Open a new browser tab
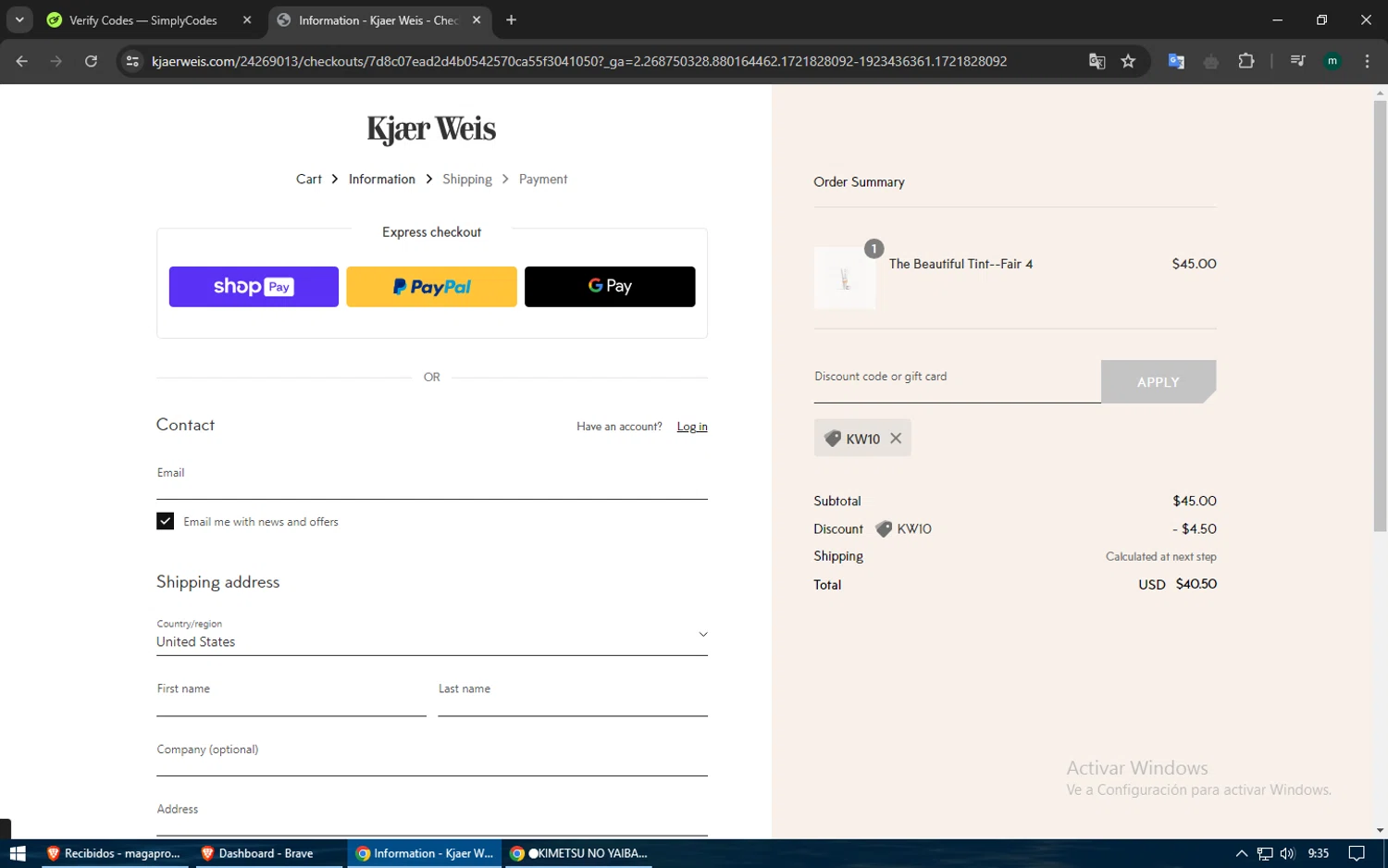The width and height of the screenshot is (1388, 868). 511,19
